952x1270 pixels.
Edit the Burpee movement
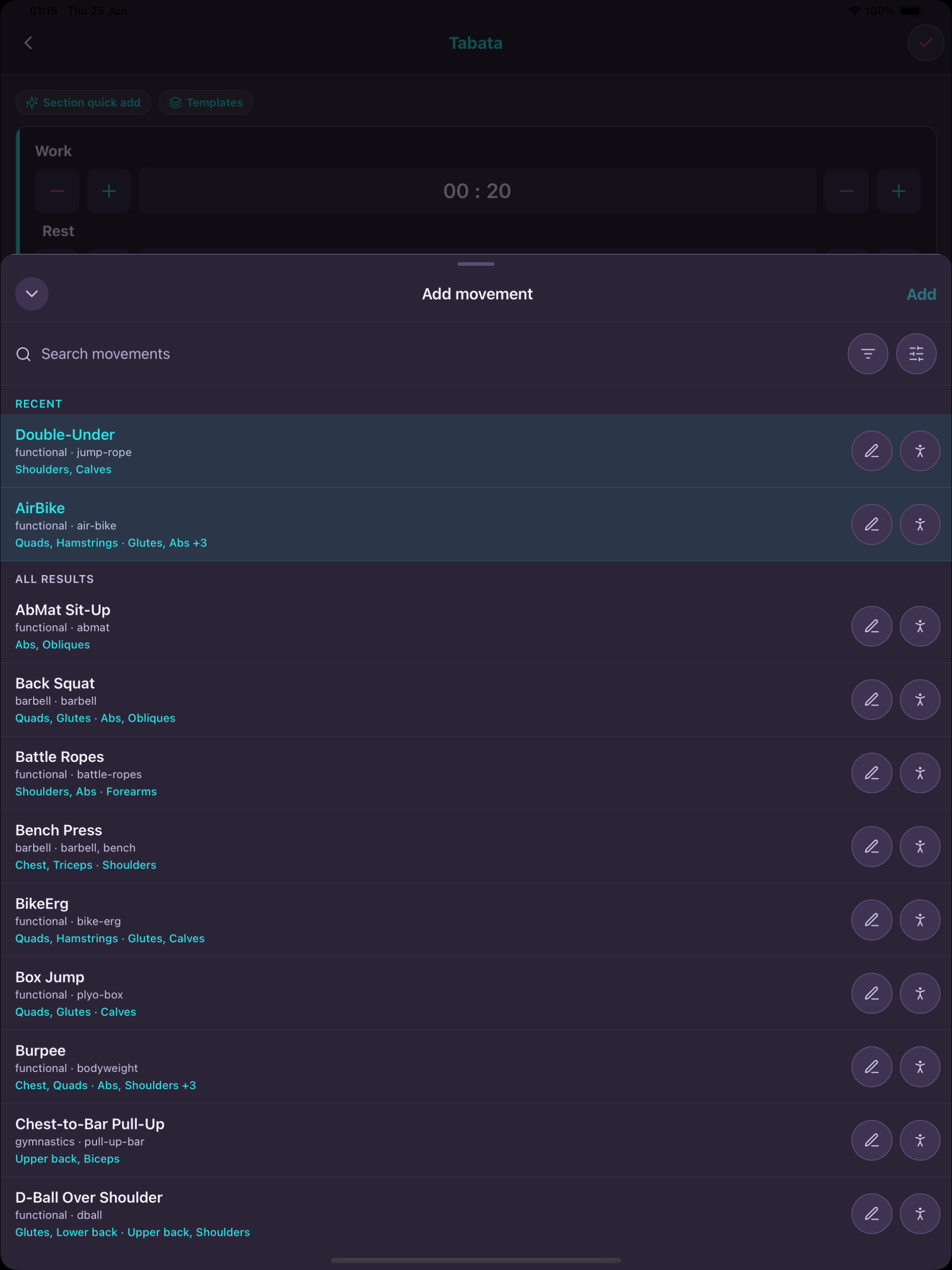pyautogui.click(x=872, y=1067)
